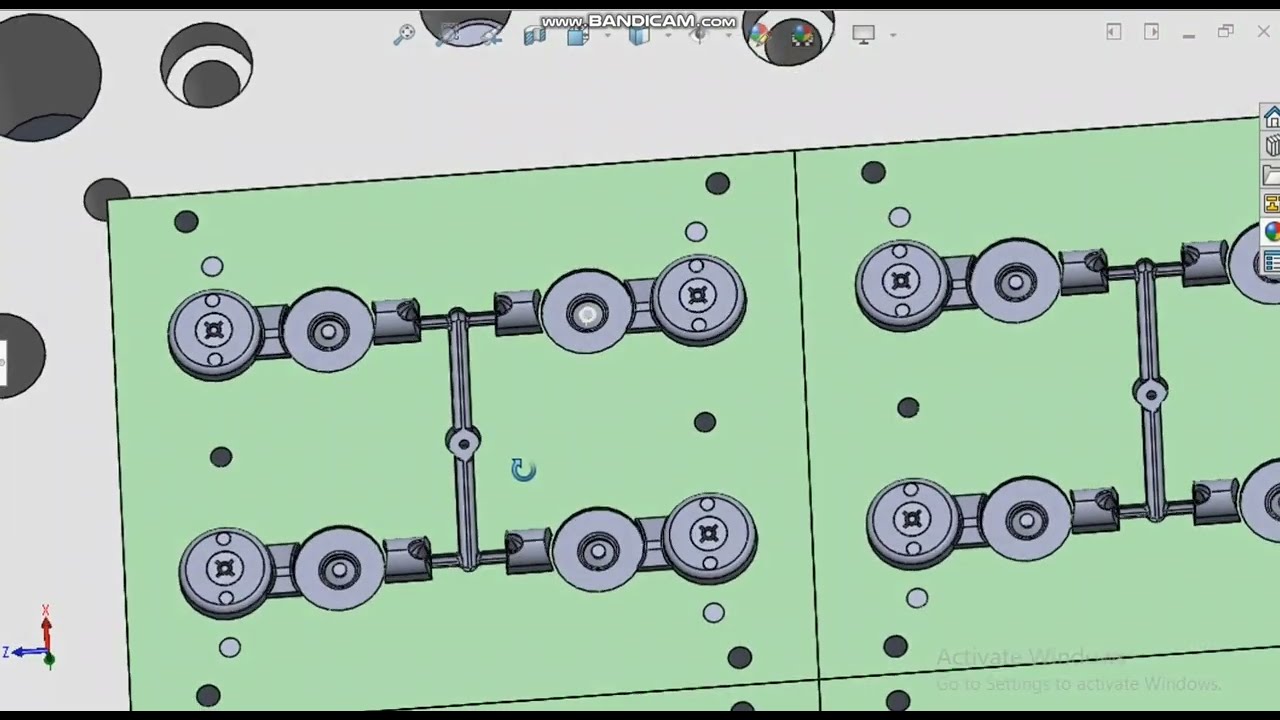Screen dimensions: 1280x720
Task: Expand the View Settings dropdown arrow
Action: click(893, 35)
